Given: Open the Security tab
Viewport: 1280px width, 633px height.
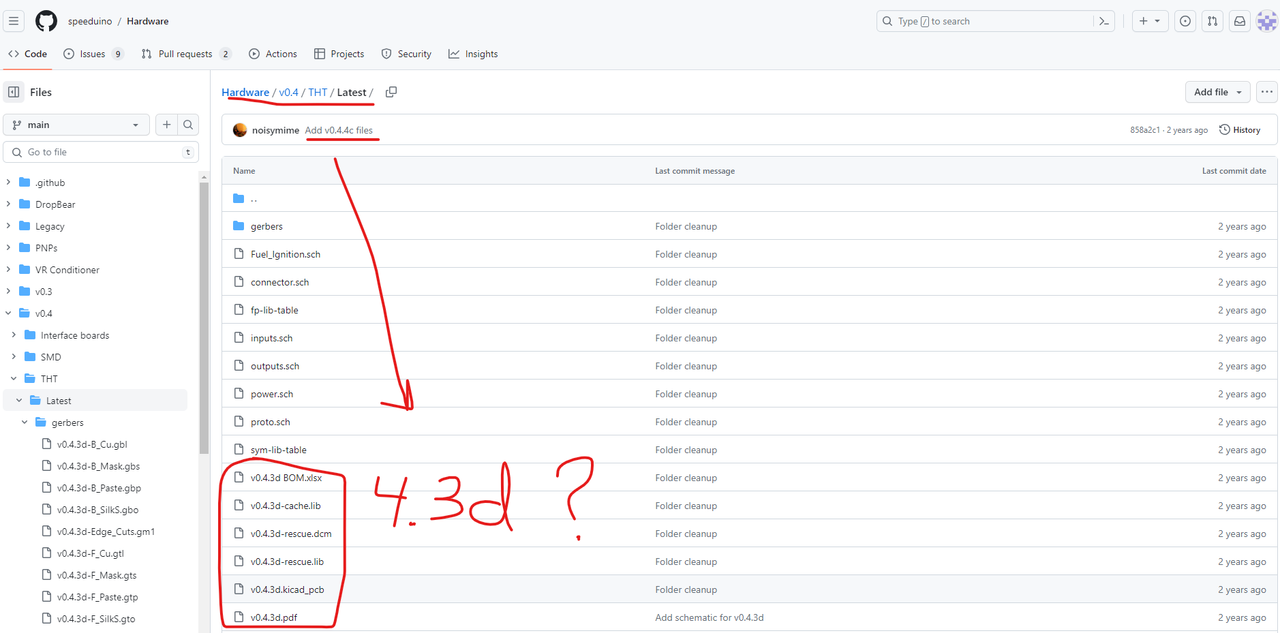Looking at the screenshot, I should [x=406, y=54].
